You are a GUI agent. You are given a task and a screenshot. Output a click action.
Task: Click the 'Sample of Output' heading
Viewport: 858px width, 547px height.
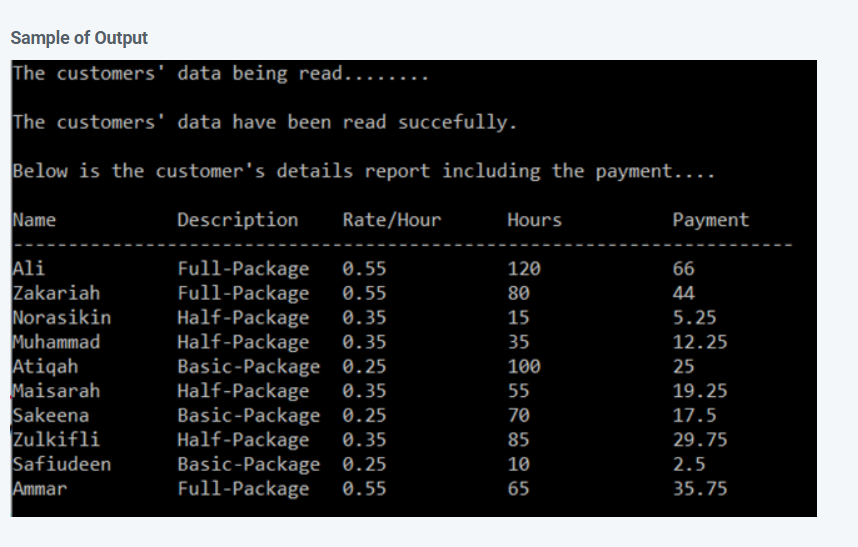(79, 38)
